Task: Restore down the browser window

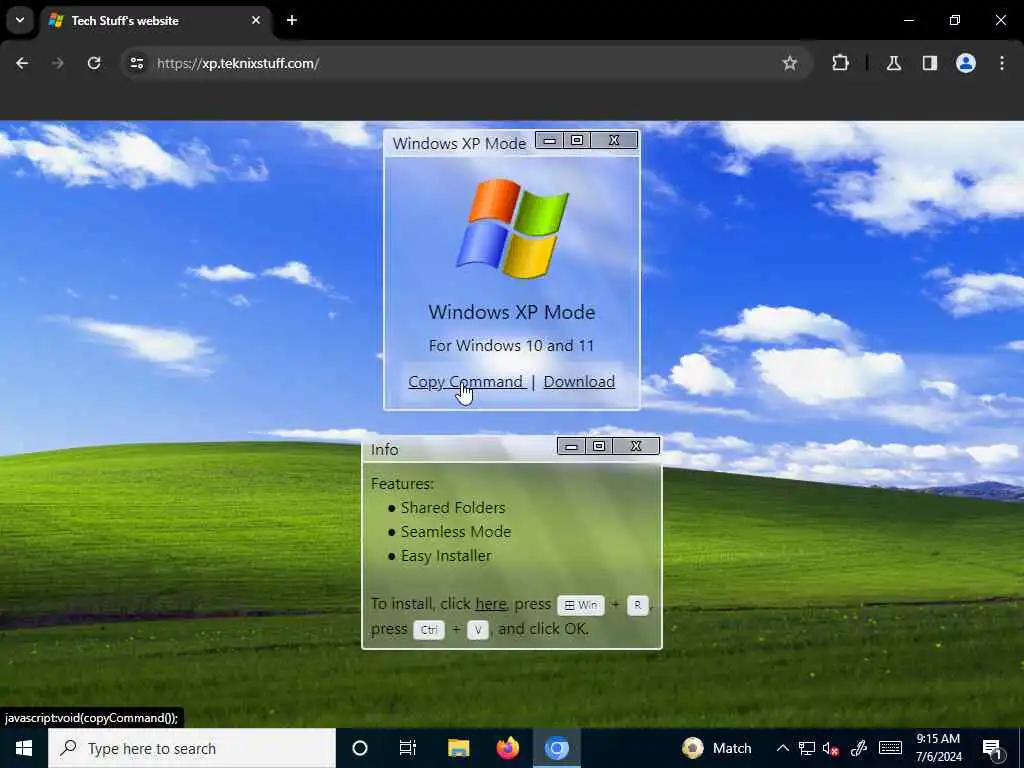Action: click(x=955, y=20)
